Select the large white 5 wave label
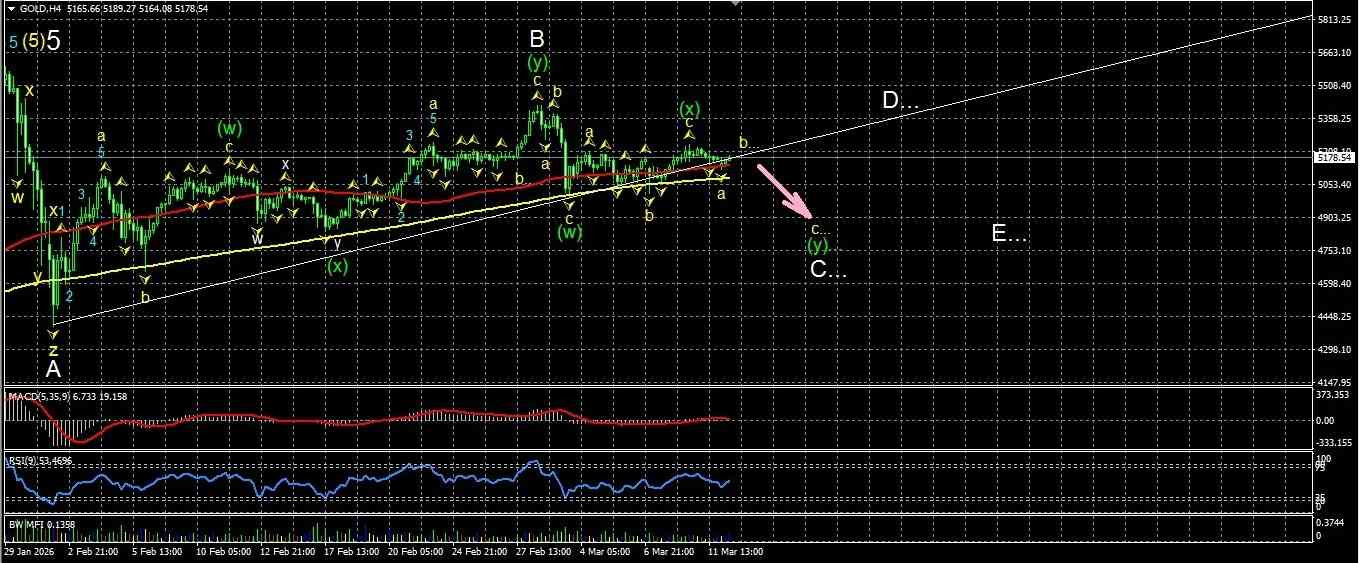 point(54,40)
